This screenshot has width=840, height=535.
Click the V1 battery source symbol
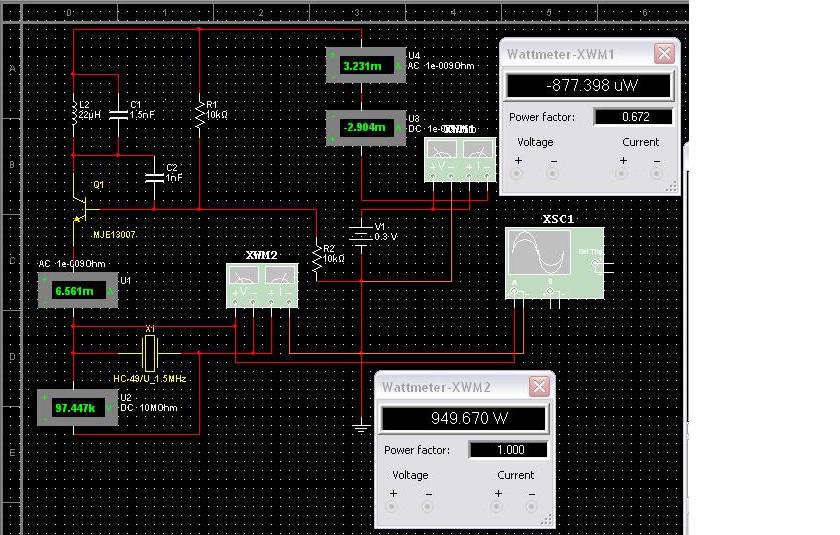[x=356, y=234]
